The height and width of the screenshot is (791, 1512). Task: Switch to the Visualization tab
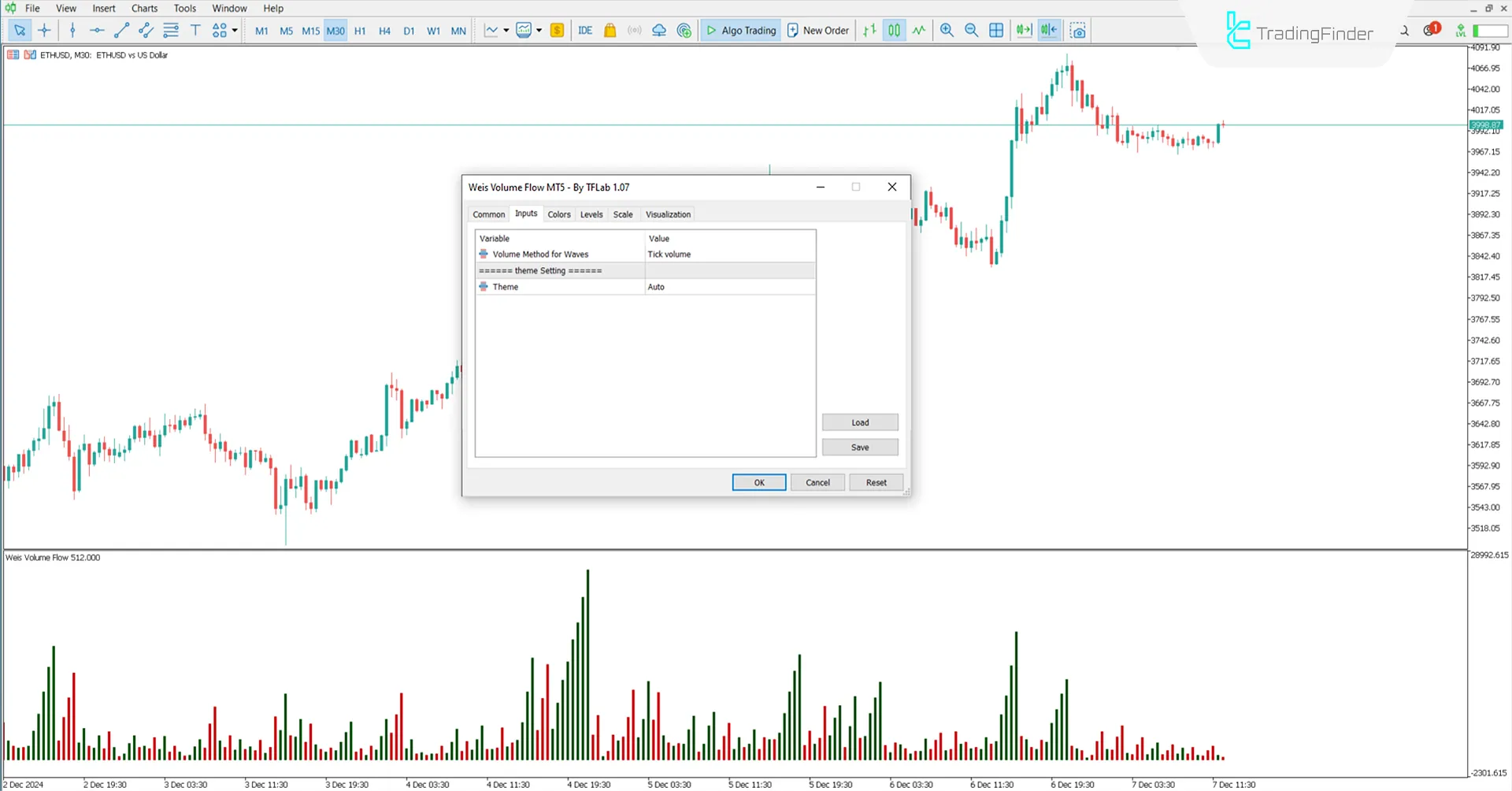[668, 214]
